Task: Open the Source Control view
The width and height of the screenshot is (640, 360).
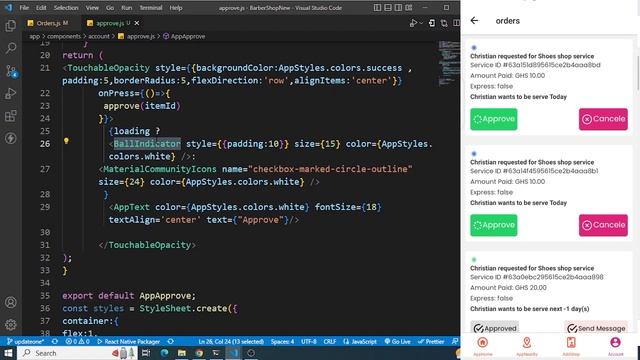Action: pos(11,71)
